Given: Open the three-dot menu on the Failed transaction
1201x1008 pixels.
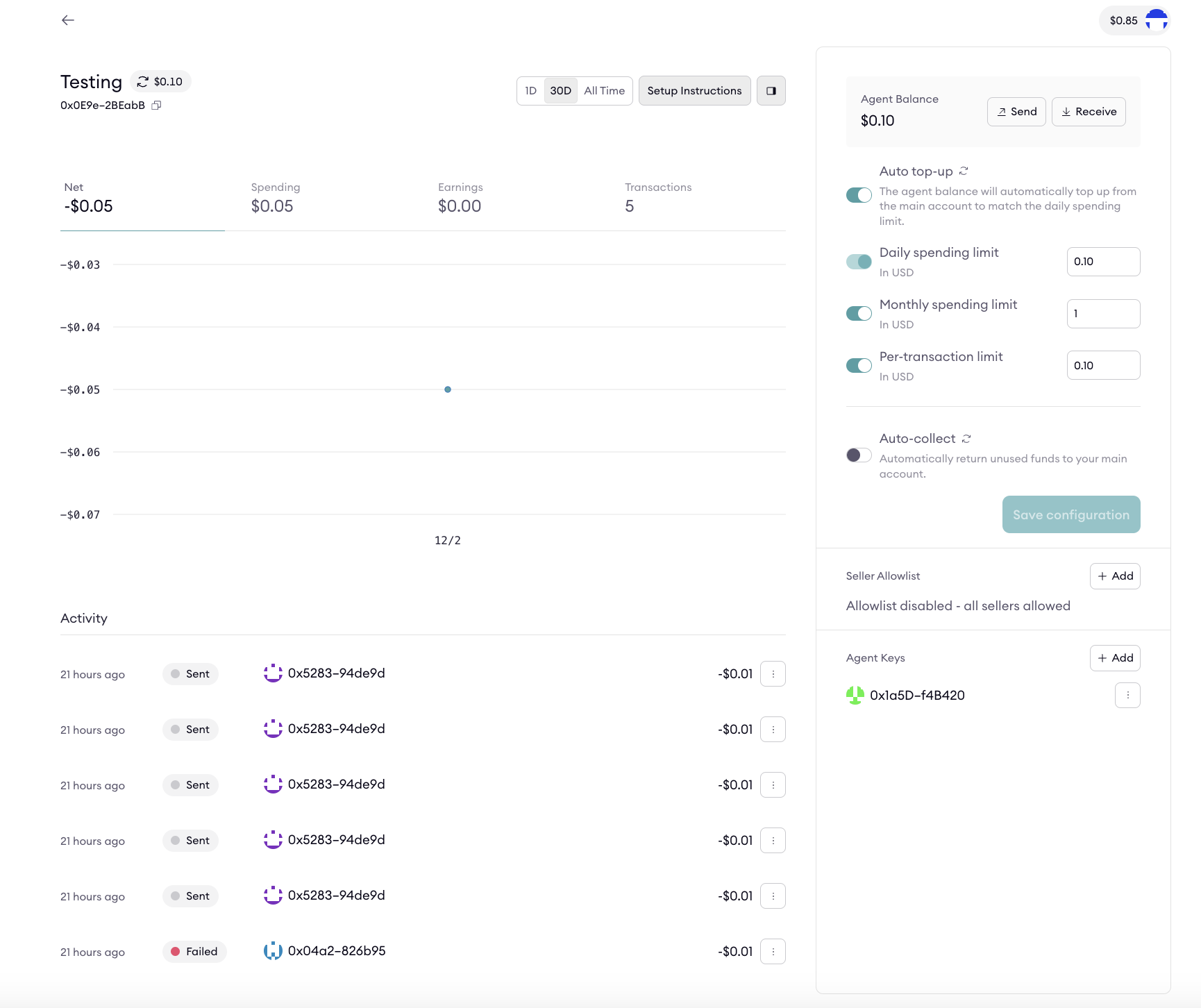Looking at the screenshot, I should tap(773, 952).
